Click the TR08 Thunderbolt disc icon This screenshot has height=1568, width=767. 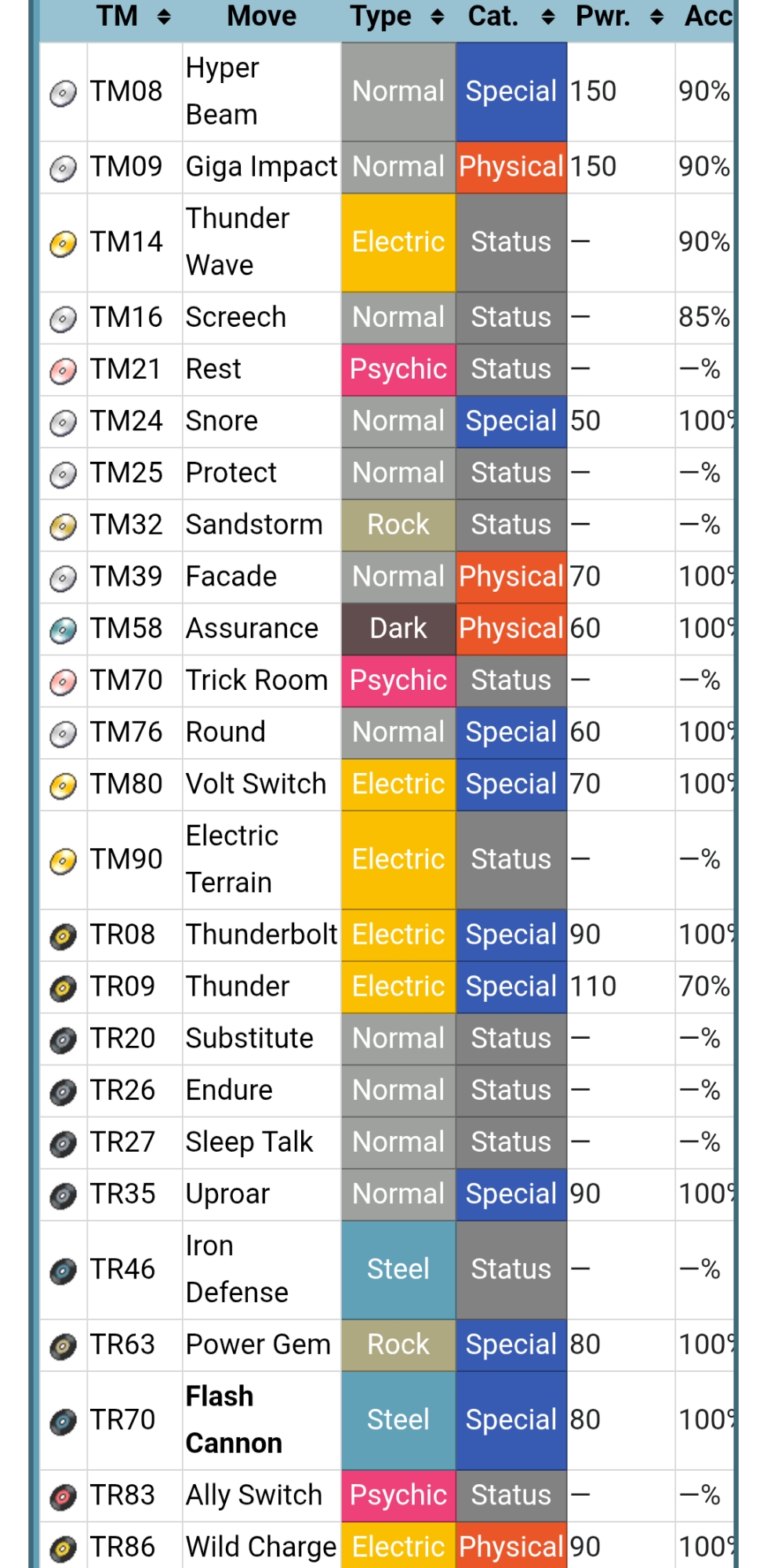tap(64, 936)
